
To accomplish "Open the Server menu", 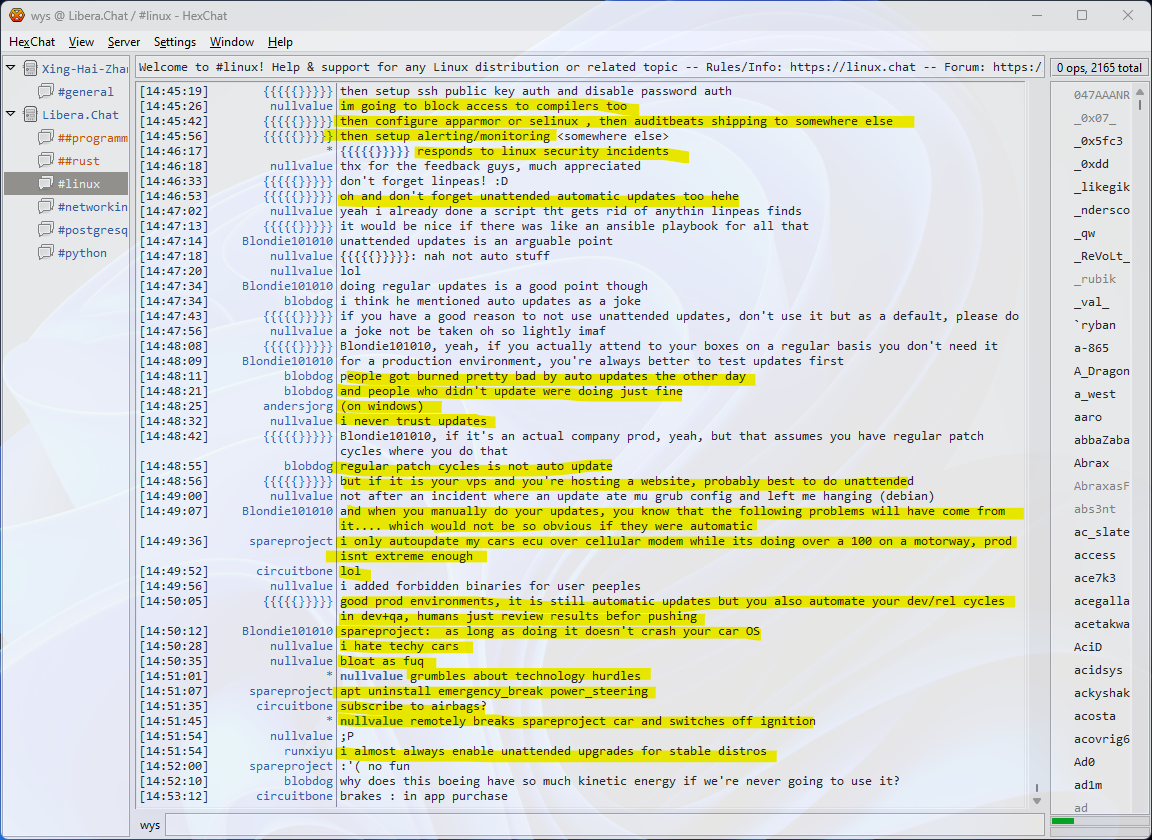I will pyautogui.click(x=124, y=42).
